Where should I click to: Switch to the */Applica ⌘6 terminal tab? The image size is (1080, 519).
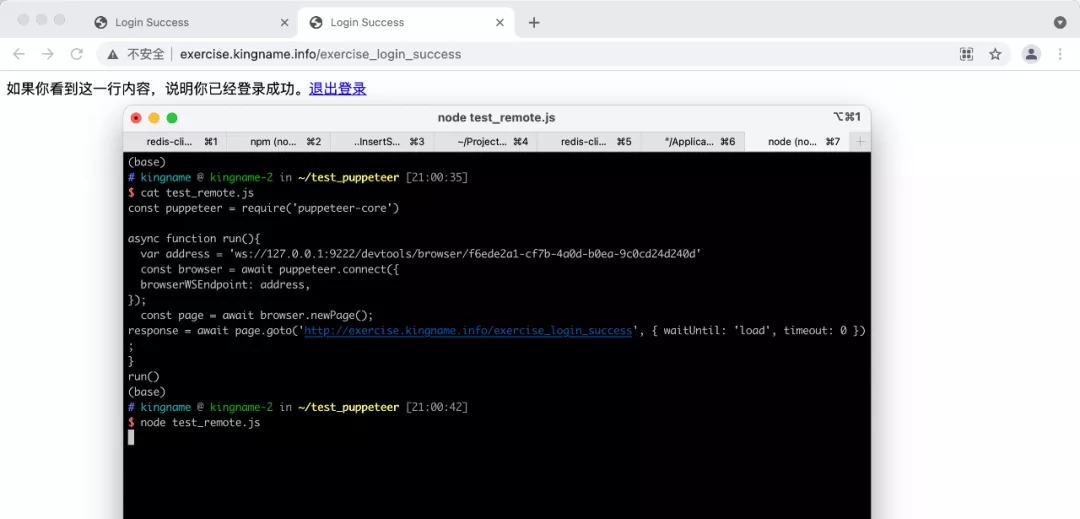coord(693,142)
